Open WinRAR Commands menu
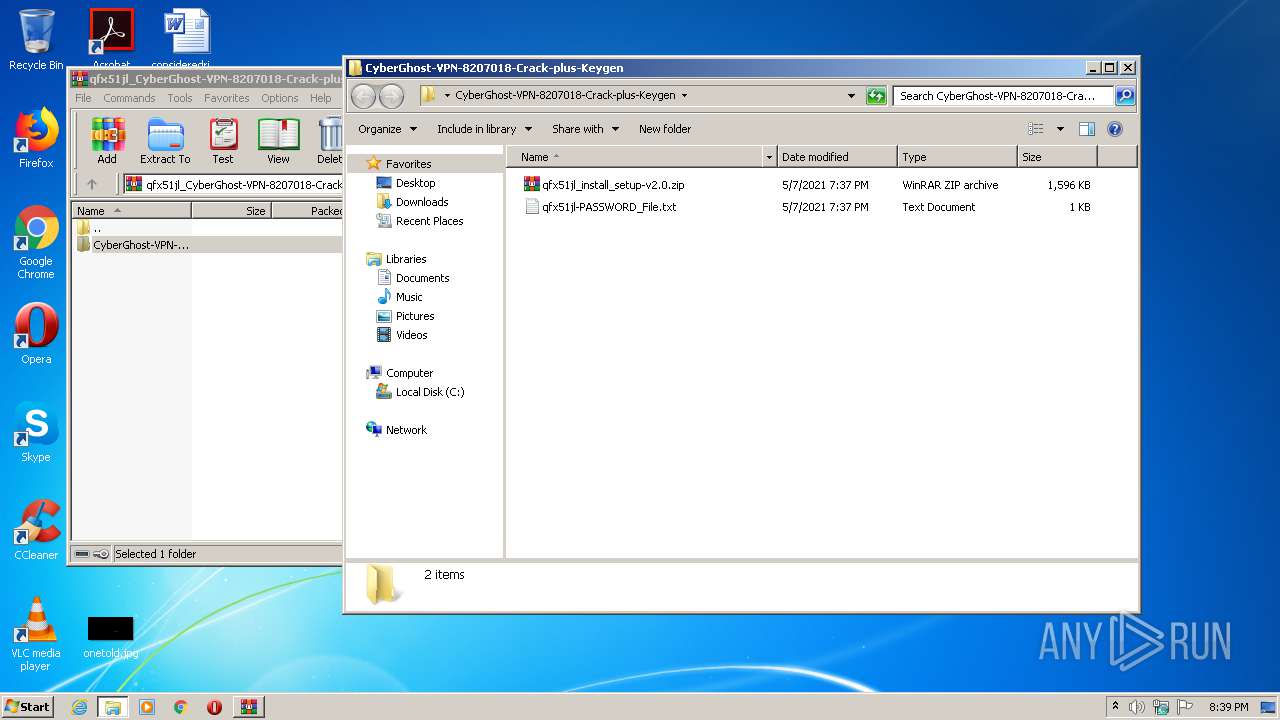This screenshot has height=720, width=1280. point(129,98)
